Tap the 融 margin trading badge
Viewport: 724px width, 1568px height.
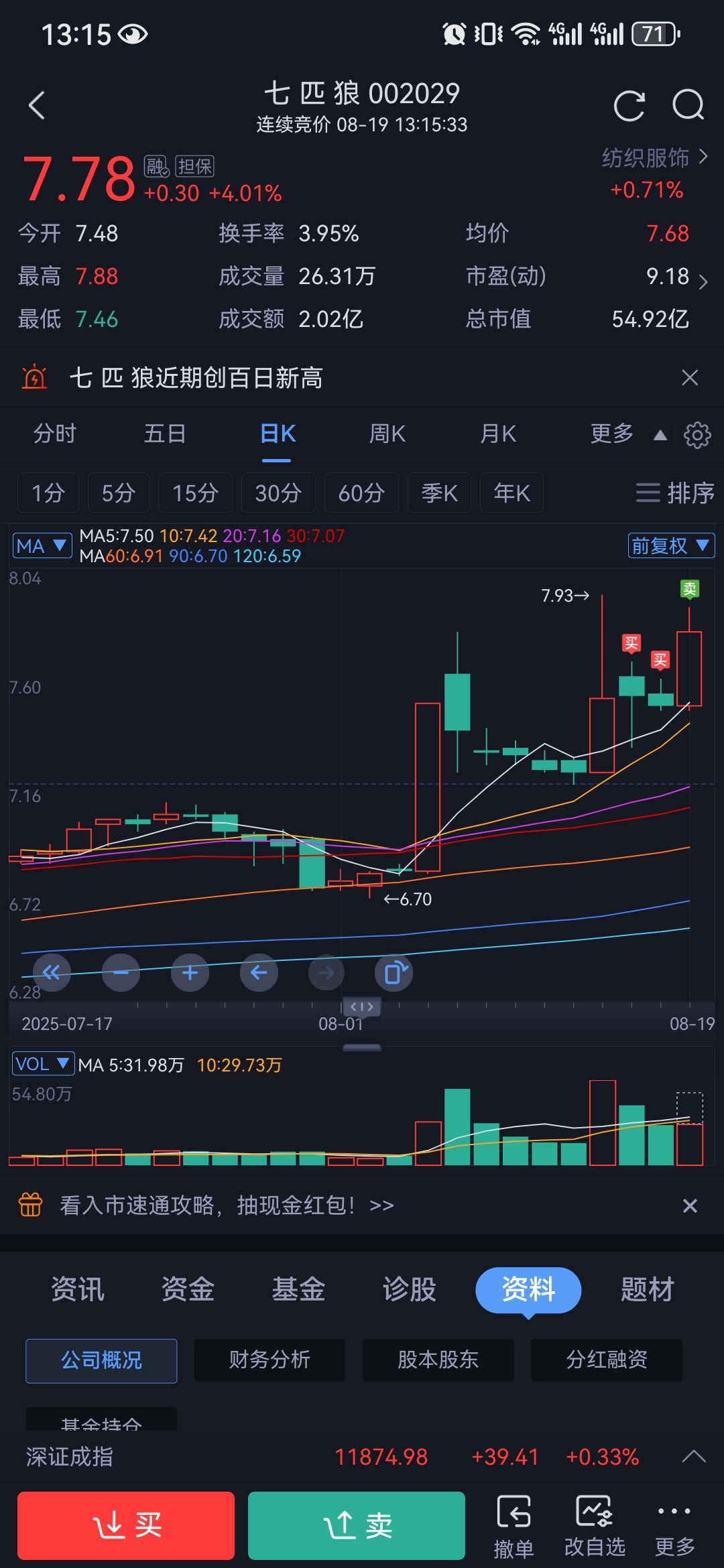[x=157, y=166]
